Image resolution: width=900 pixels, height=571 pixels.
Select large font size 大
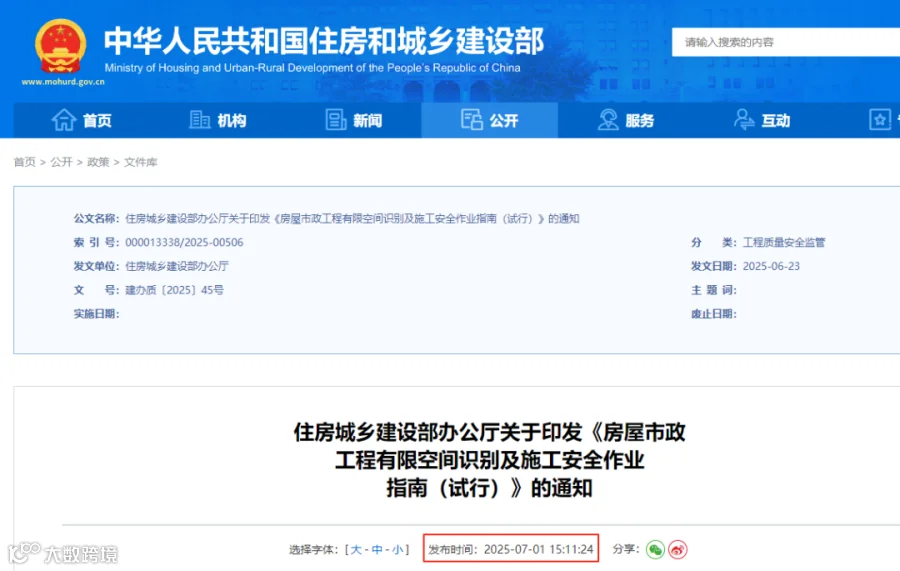point(356,550)
